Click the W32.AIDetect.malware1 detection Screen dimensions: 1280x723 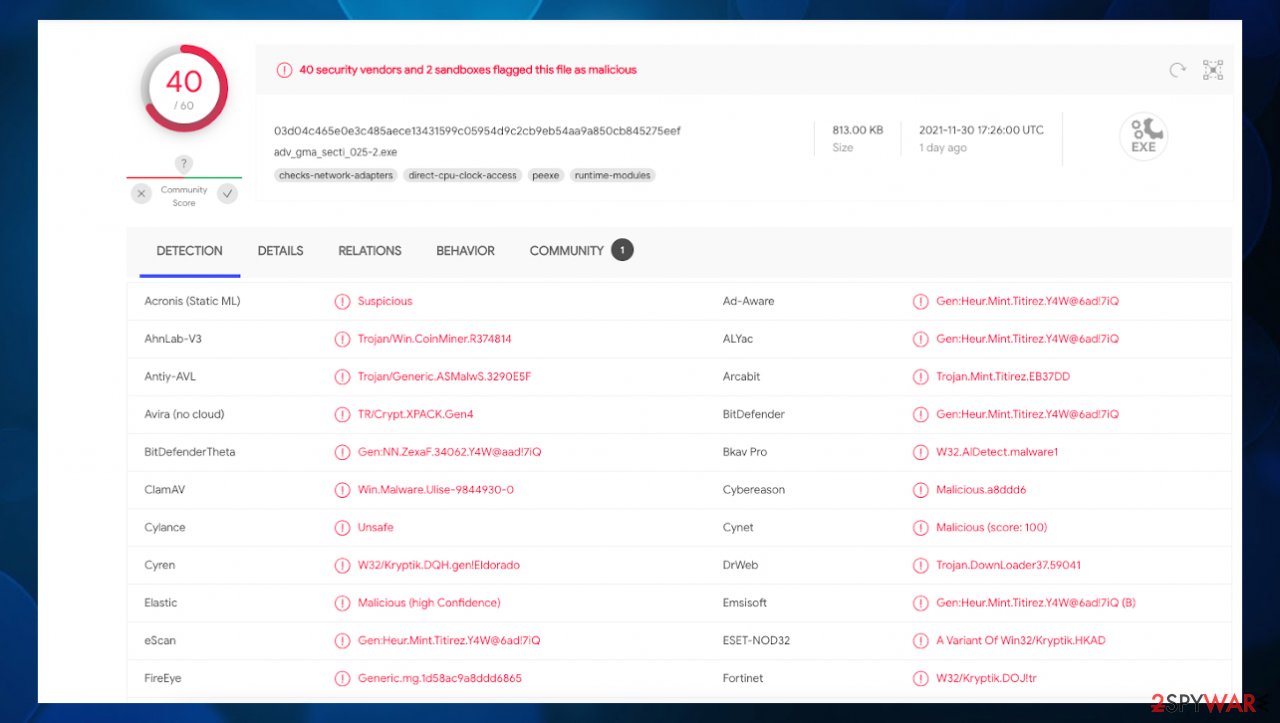(997, 452)
